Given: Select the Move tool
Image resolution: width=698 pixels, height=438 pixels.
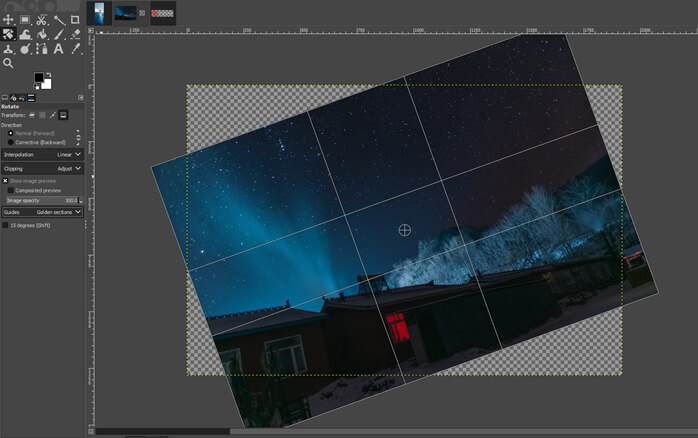Looking at the screenshot, I should pos(8,20).
